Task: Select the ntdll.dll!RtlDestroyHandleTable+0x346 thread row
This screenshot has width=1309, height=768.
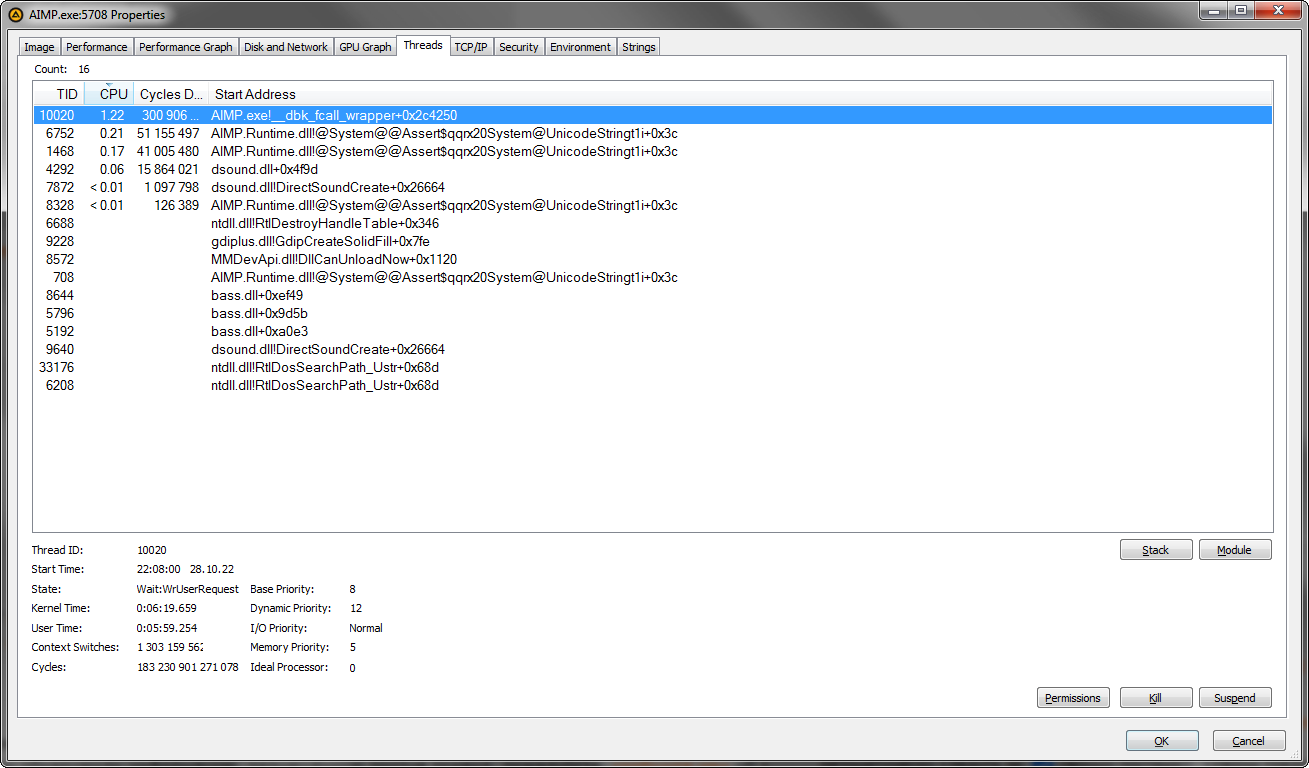Action: [652, 223]
